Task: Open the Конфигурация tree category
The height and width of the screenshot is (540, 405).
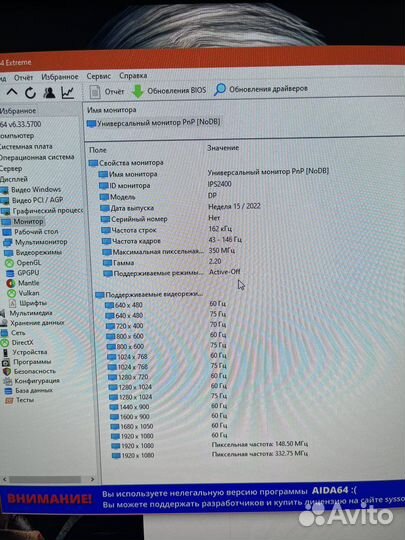Action: pos(31,381)
